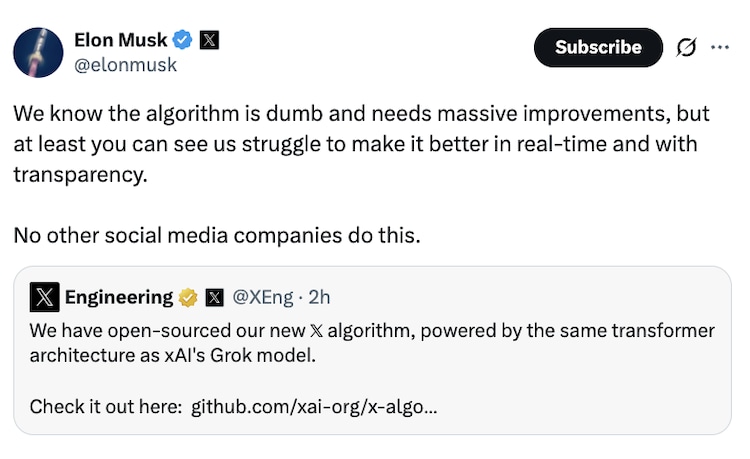The width and height of the screenshot is (750, 459).
Task: Click the blue verified checkmark badge
Action: click(183, 40)
